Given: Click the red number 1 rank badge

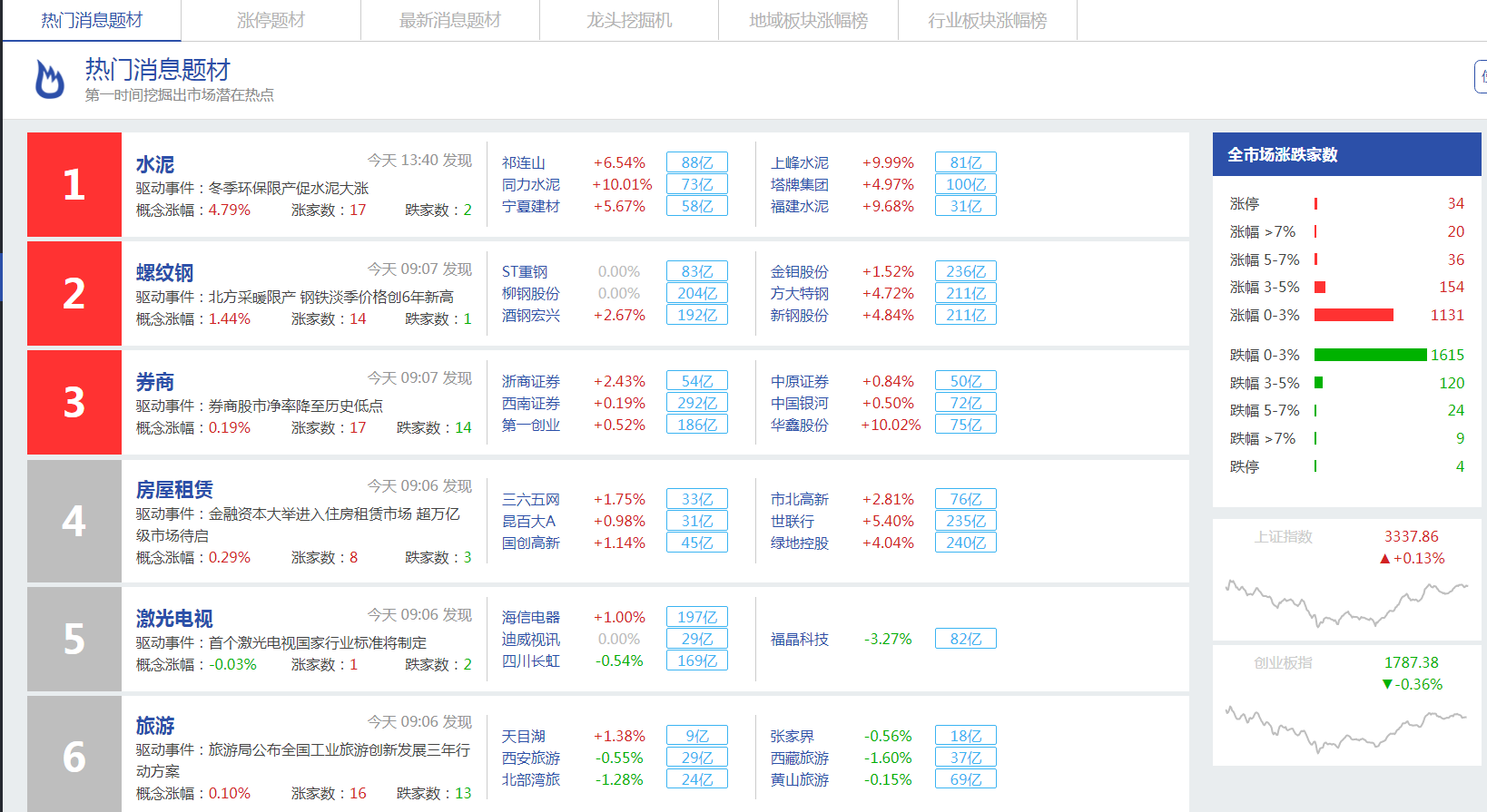Looking at the screenshot, I should (74, 185).
